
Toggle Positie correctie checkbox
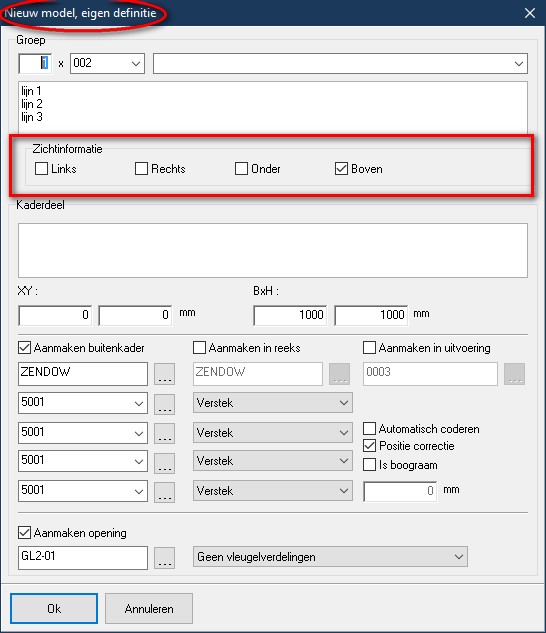pos(370,446)
